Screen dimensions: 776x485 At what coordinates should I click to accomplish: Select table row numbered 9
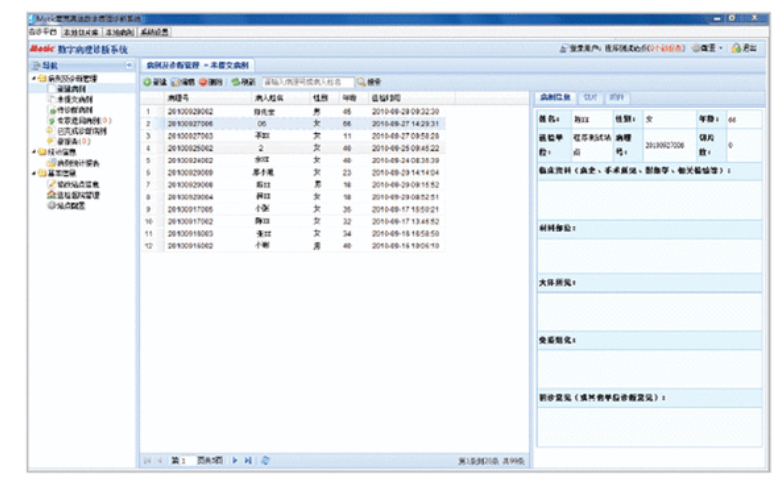pos(293,209)
